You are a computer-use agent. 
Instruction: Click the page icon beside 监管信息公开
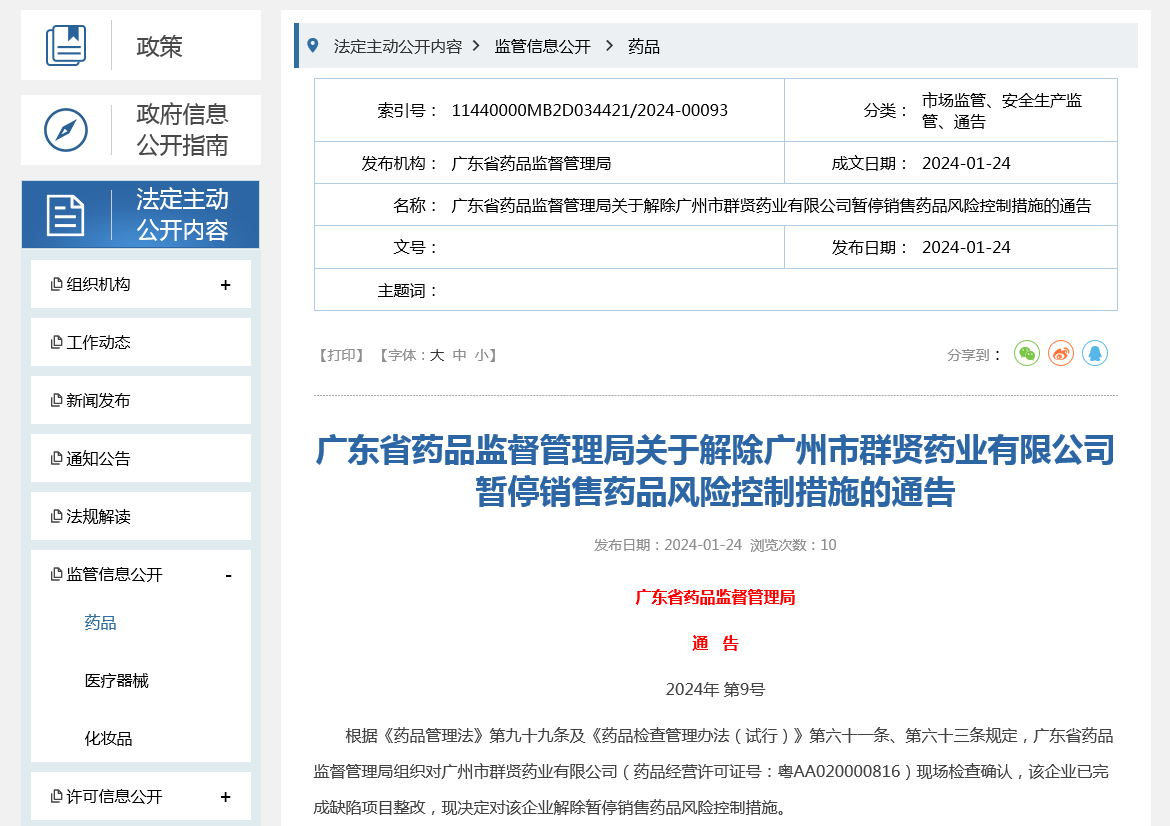coord(56,575)
